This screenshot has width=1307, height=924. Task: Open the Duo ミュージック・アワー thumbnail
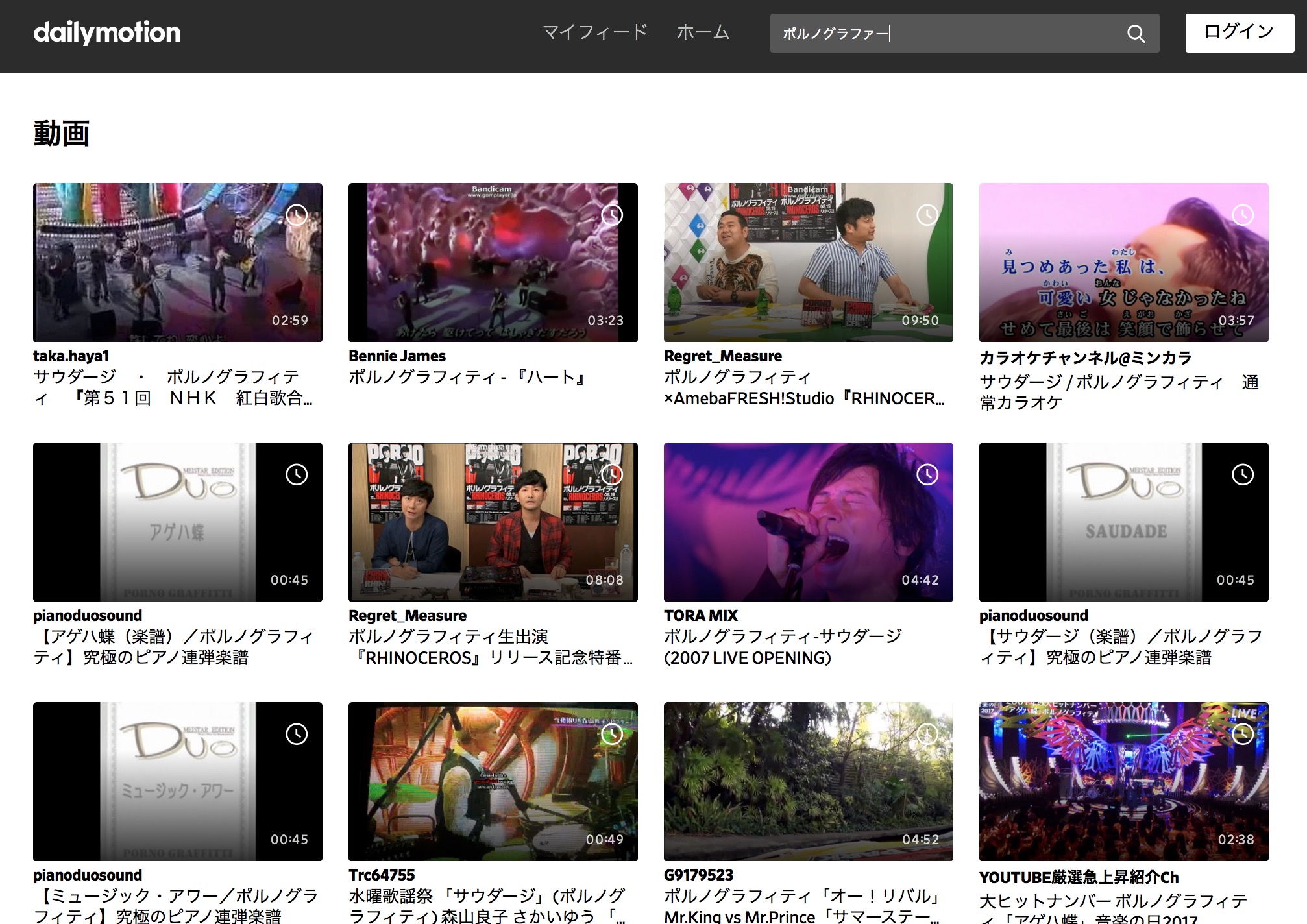178,781
